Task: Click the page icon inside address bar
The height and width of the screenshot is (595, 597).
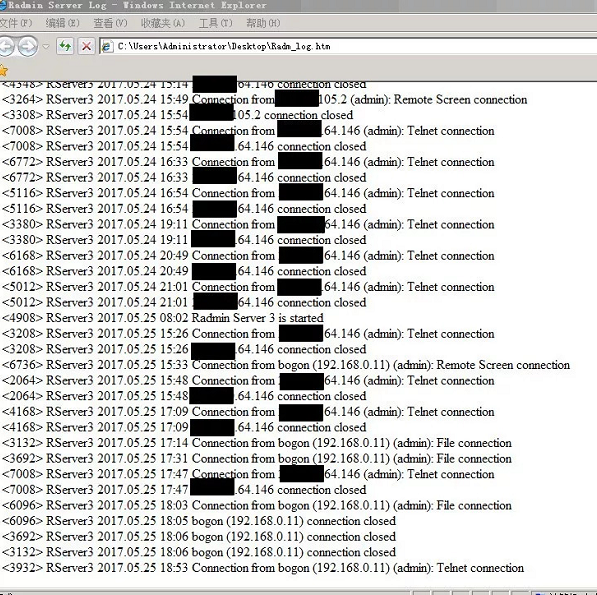Action: pos(107,46)
